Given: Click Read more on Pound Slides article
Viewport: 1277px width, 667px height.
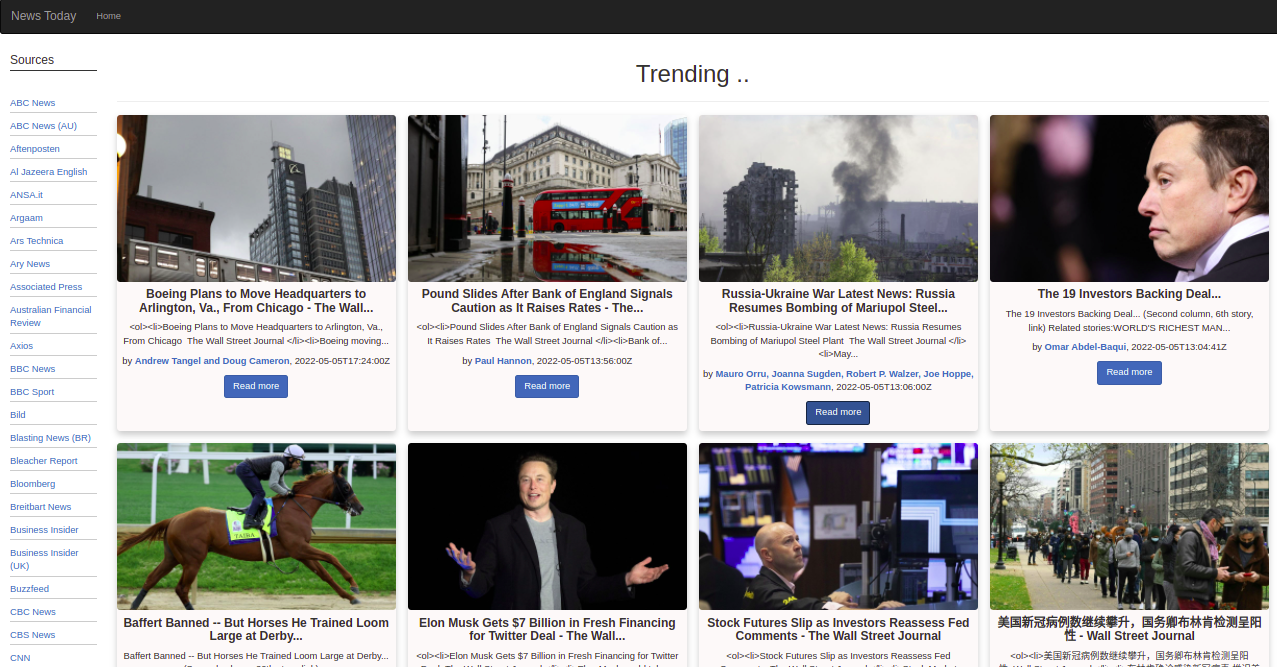Looking at the screenshot, I should tap(547, 386).
